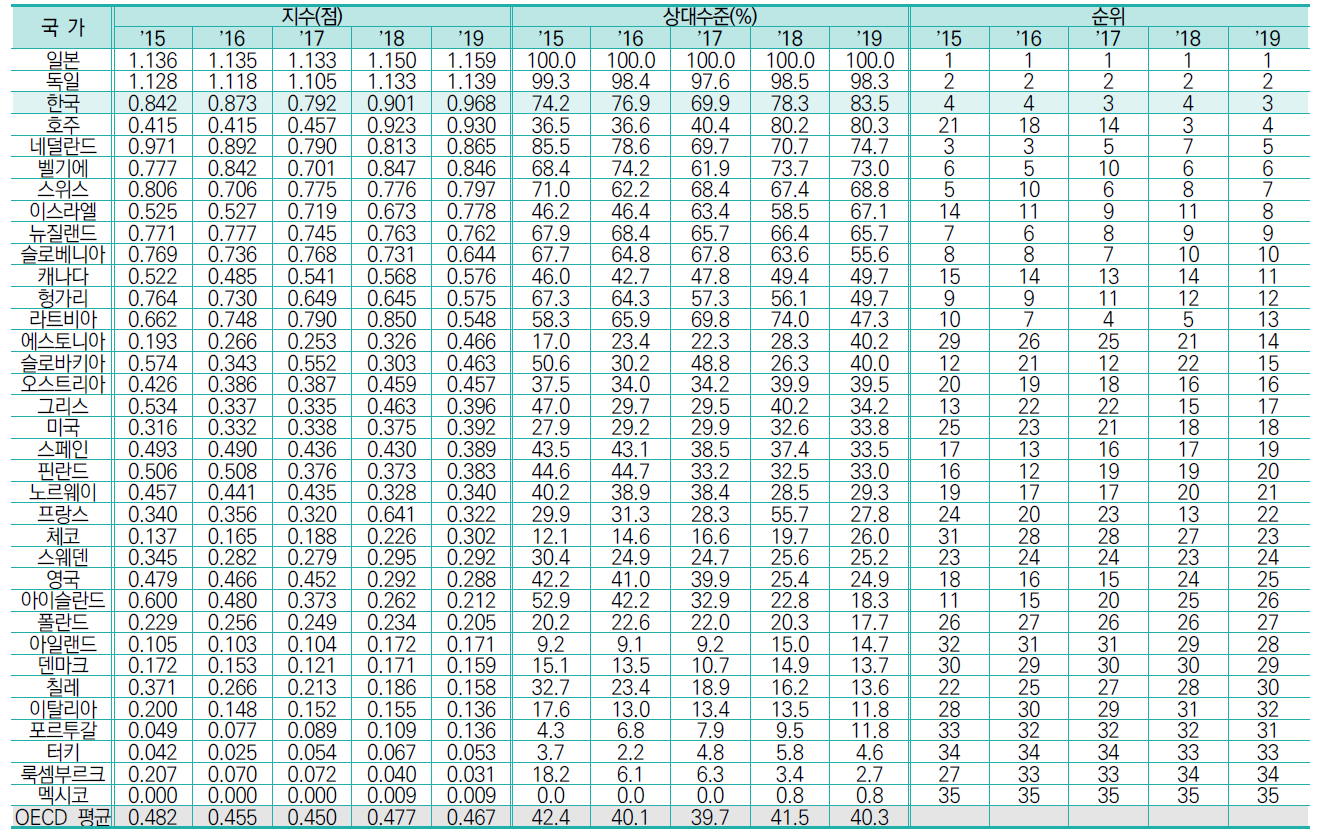This screenshot has width=1328, height=834.
Task: Select the 핀란드 country cell
Action: pyautogui.click(x=61, y=471)
